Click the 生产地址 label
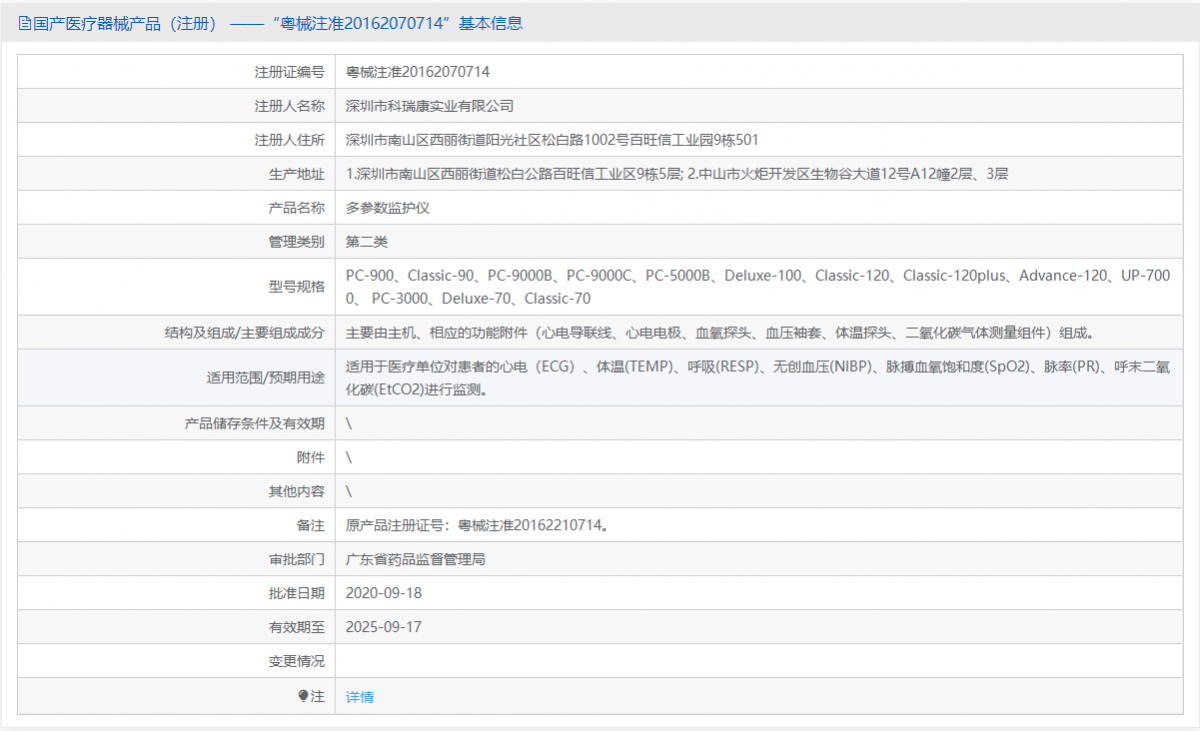The width and height of the screenshot is (1200, 731). pyautogui.click(x=297, y=174)
